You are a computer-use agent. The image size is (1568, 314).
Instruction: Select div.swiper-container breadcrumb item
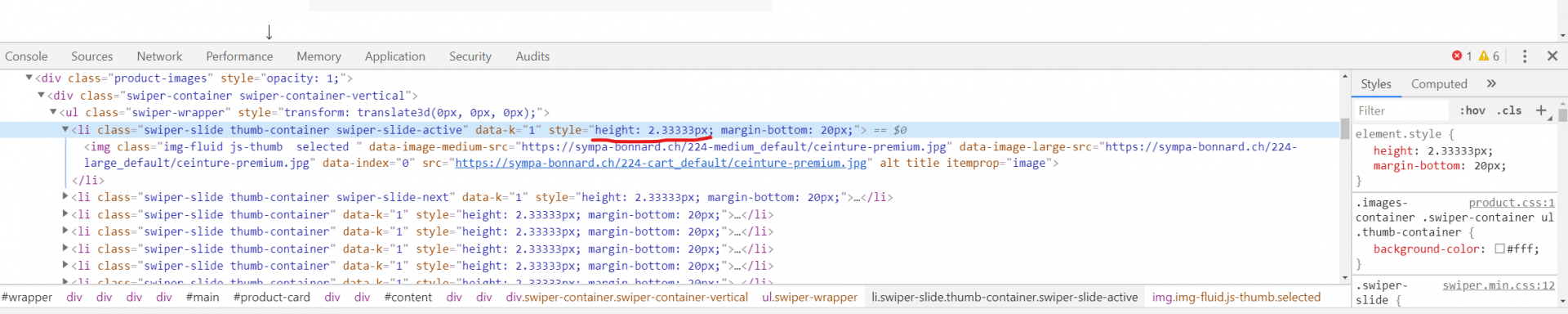pos(627,298)
